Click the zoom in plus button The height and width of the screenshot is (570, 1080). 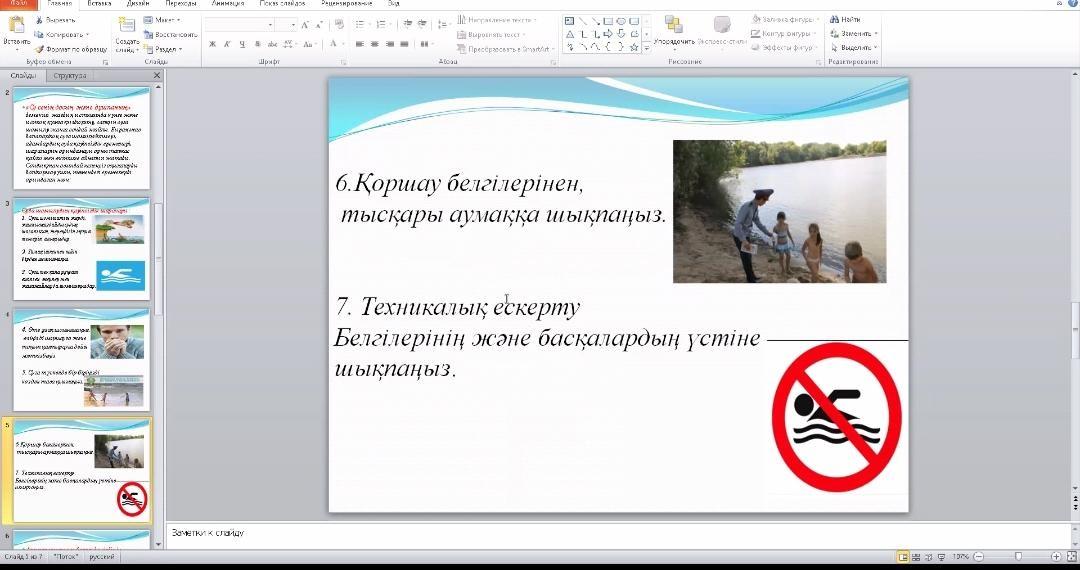click(x=1056, y=556)
